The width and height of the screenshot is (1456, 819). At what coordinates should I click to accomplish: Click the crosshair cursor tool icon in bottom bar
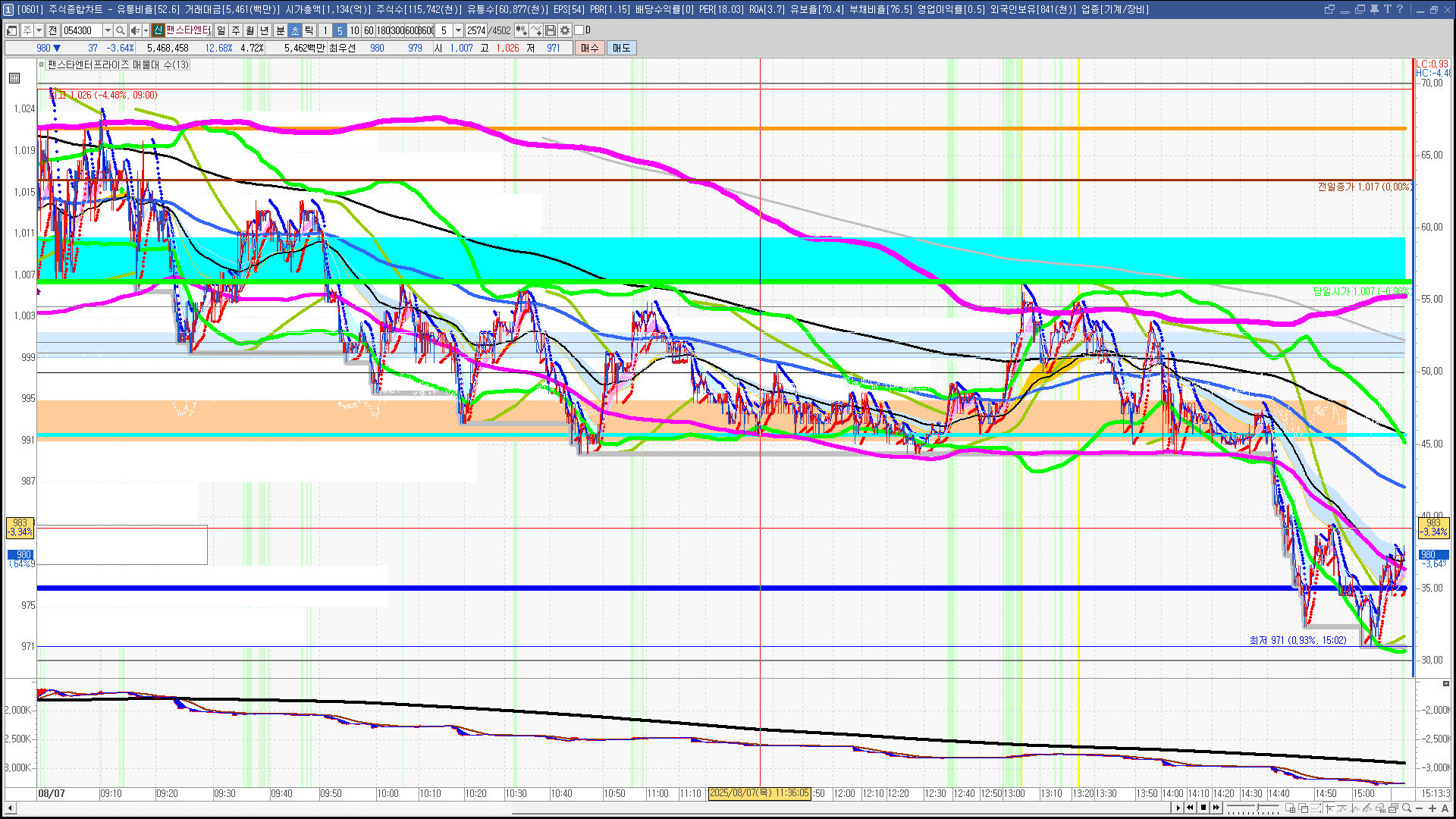(x=1330, y=808)
